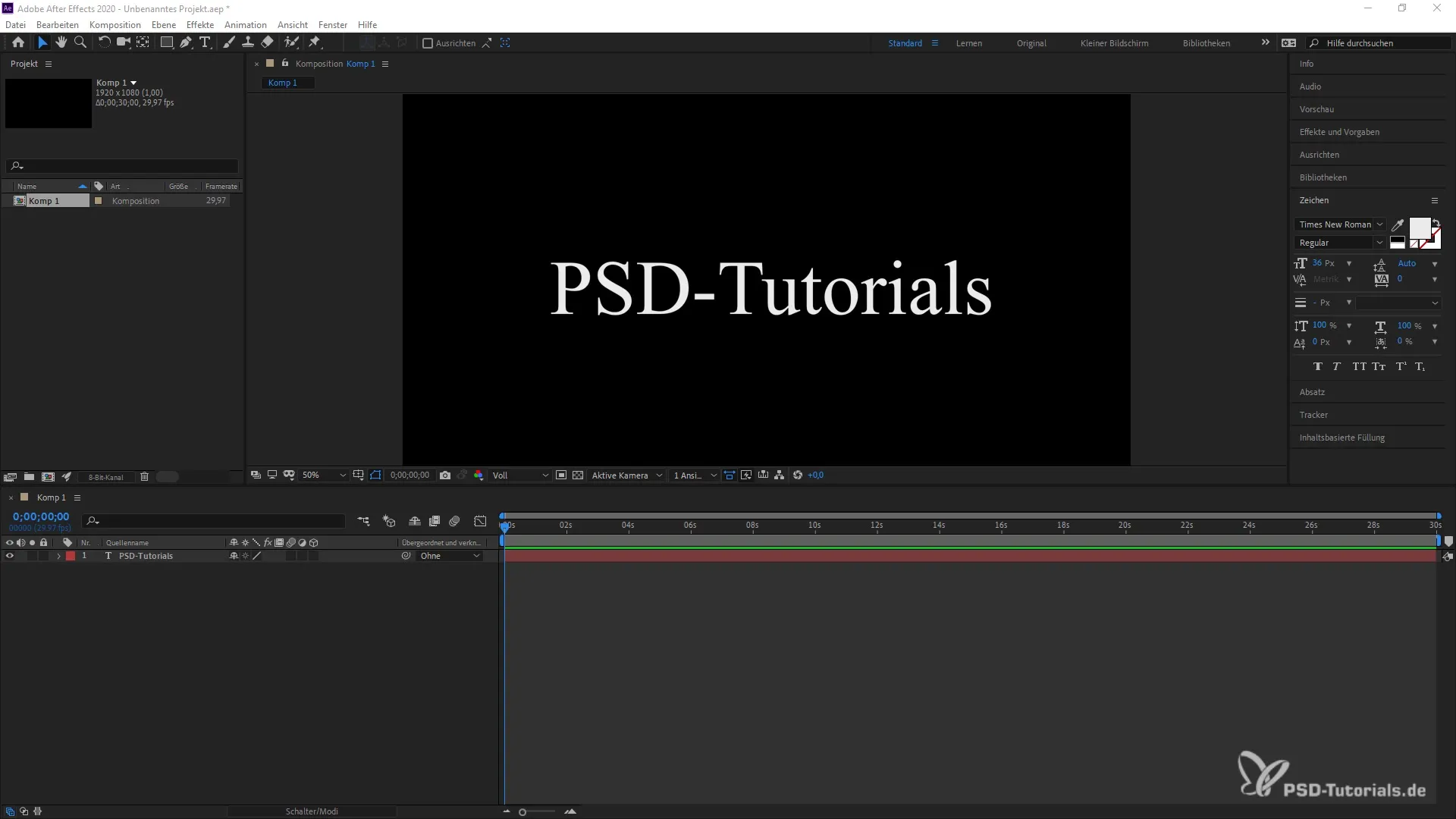The height and width of the screenshot is (819, 1456).
Task: Toggle the Faux Bold text style
Action: tap(1318, 366)
